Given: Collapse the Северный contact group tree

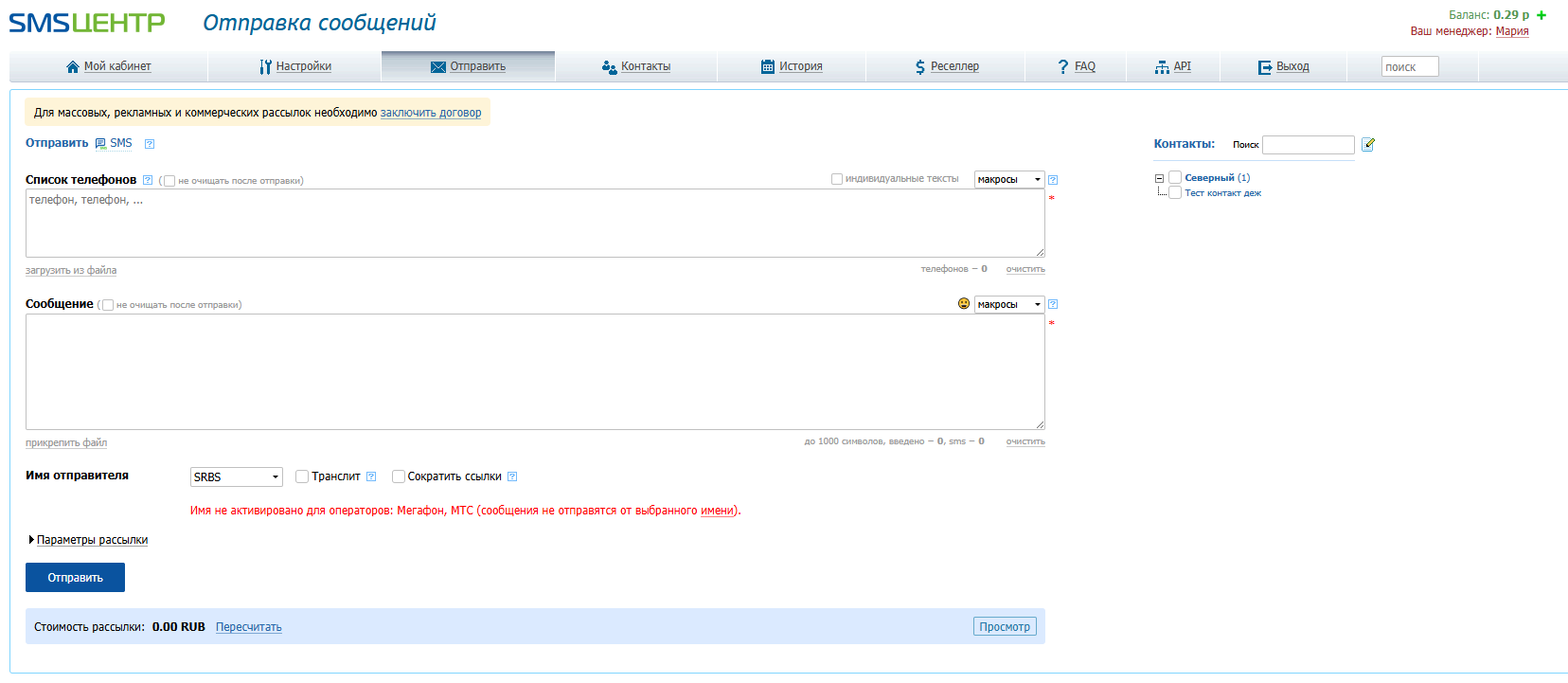Looking at the screenshot, I should tap(1159, 178).
